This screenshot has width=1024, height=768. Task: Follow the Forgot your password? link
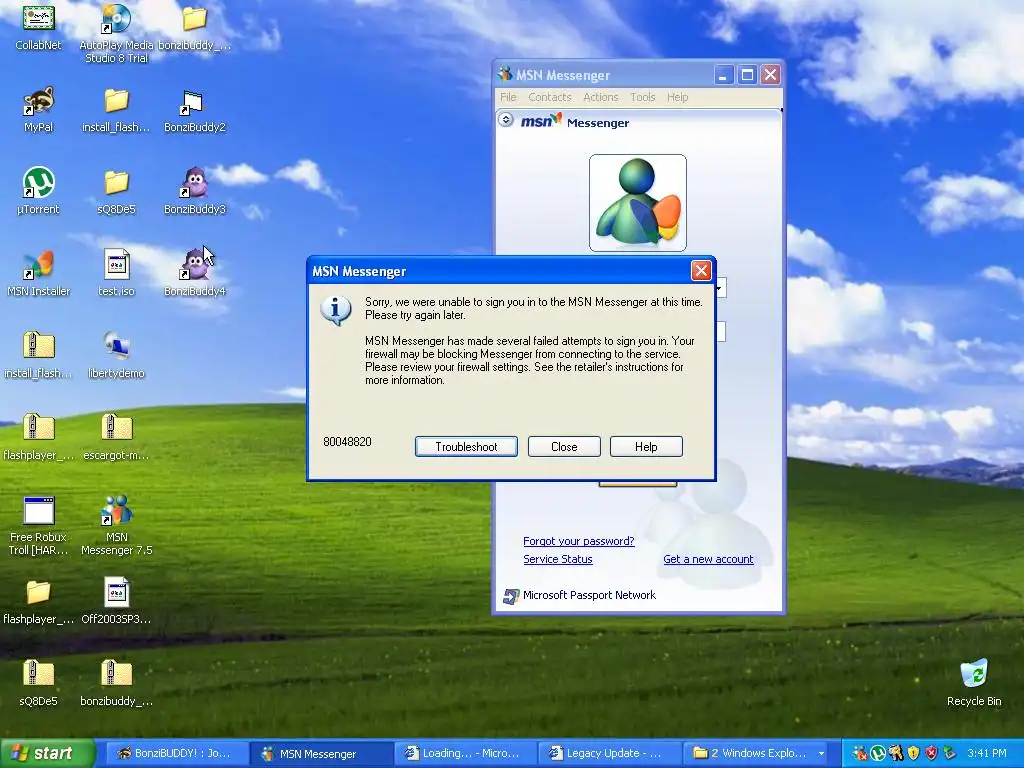[579, 541]
